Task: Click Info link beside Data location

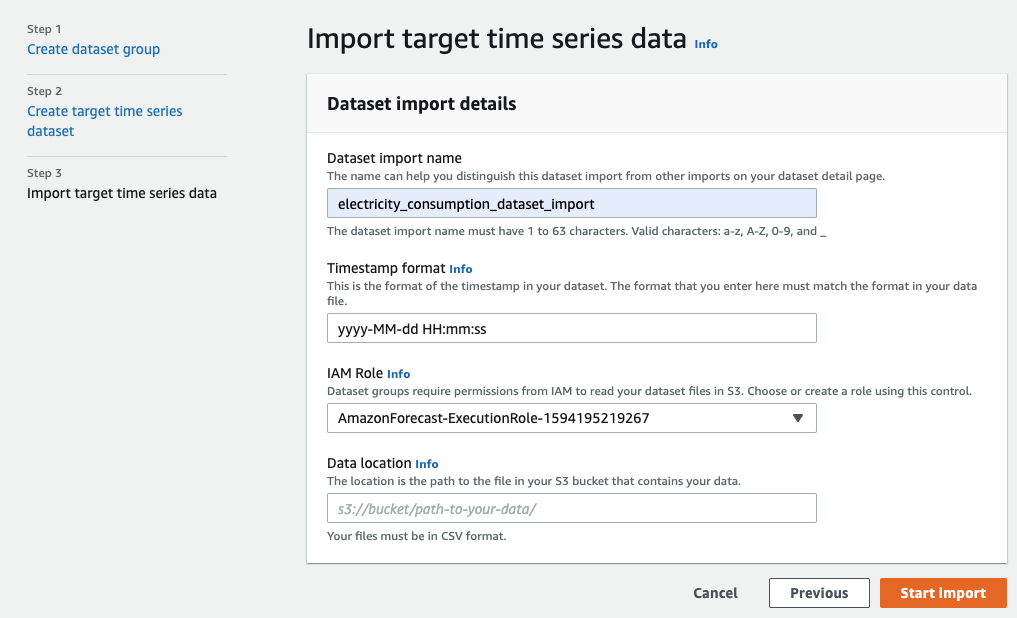Action: [427, 464]
